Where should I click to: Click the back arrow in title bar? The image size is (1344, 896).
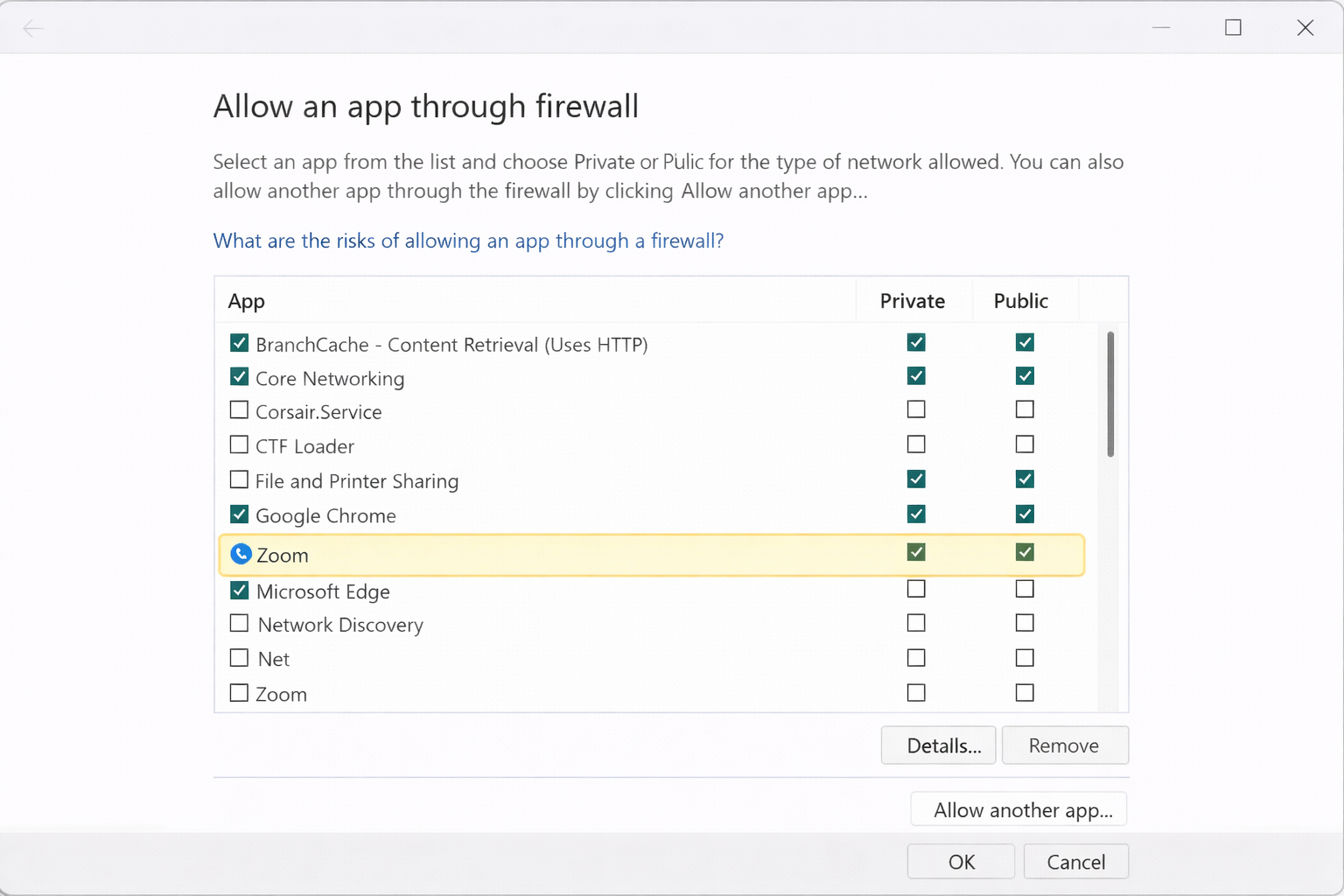tap(33, 29)
